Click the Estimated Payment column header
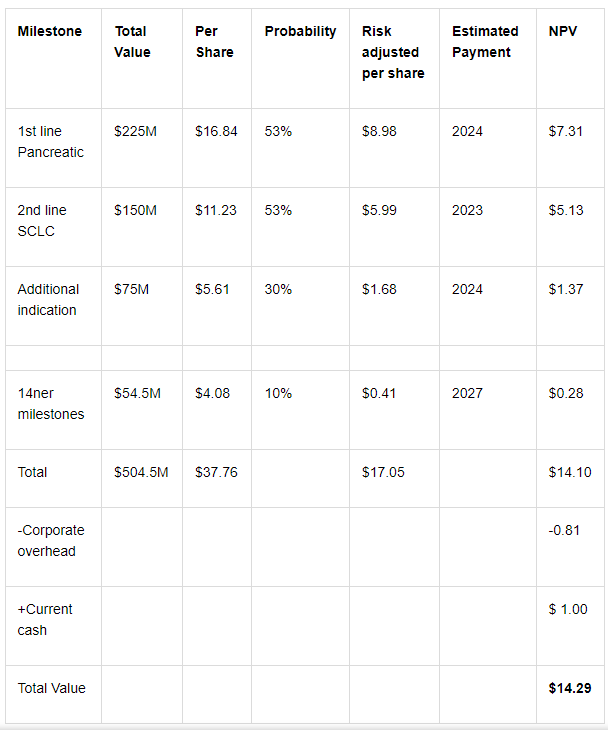Image resolution: width=608 pixels, height=730 pixels. click(485, 42)
